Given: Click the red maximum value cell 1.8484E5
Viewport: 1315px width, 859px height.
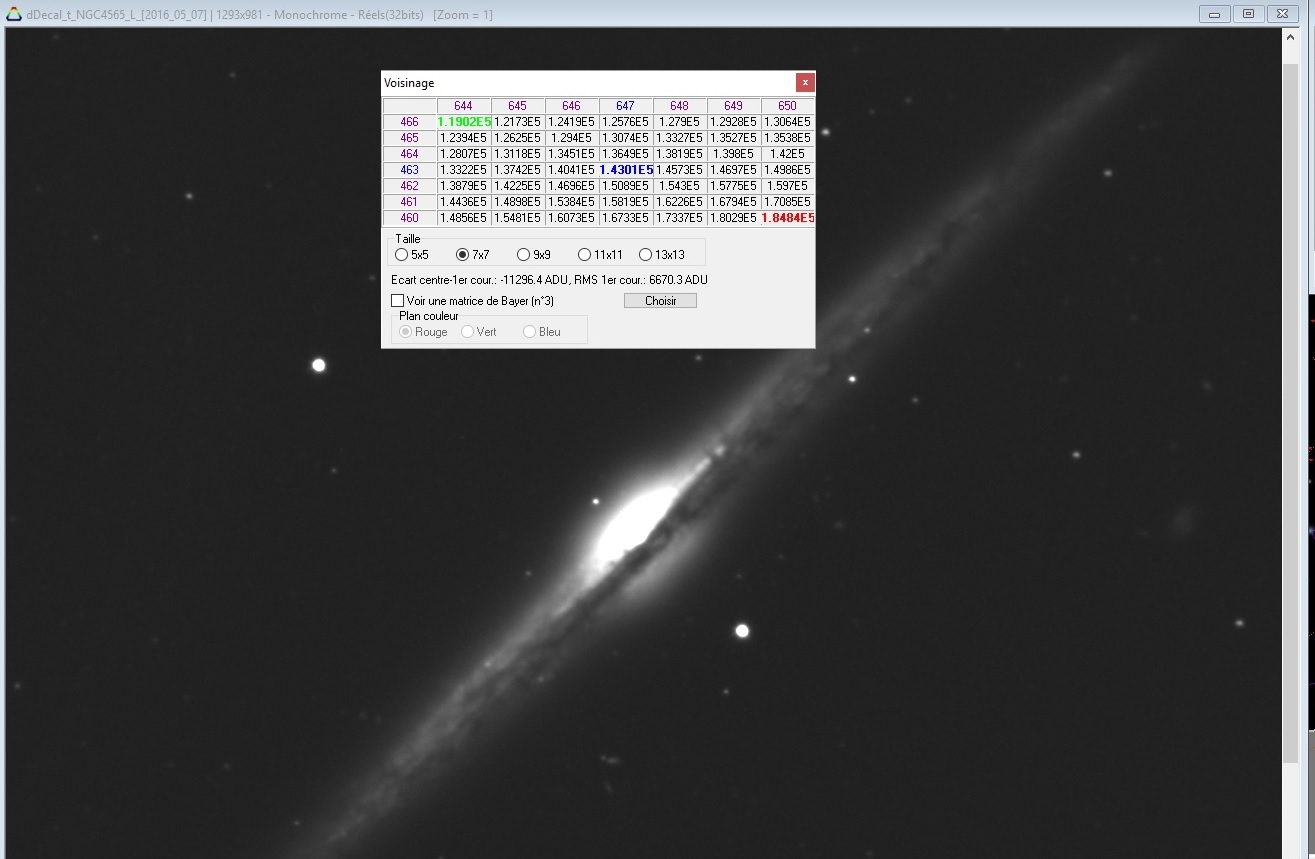Looking at the screenshot, I should (x=787, y=218).
